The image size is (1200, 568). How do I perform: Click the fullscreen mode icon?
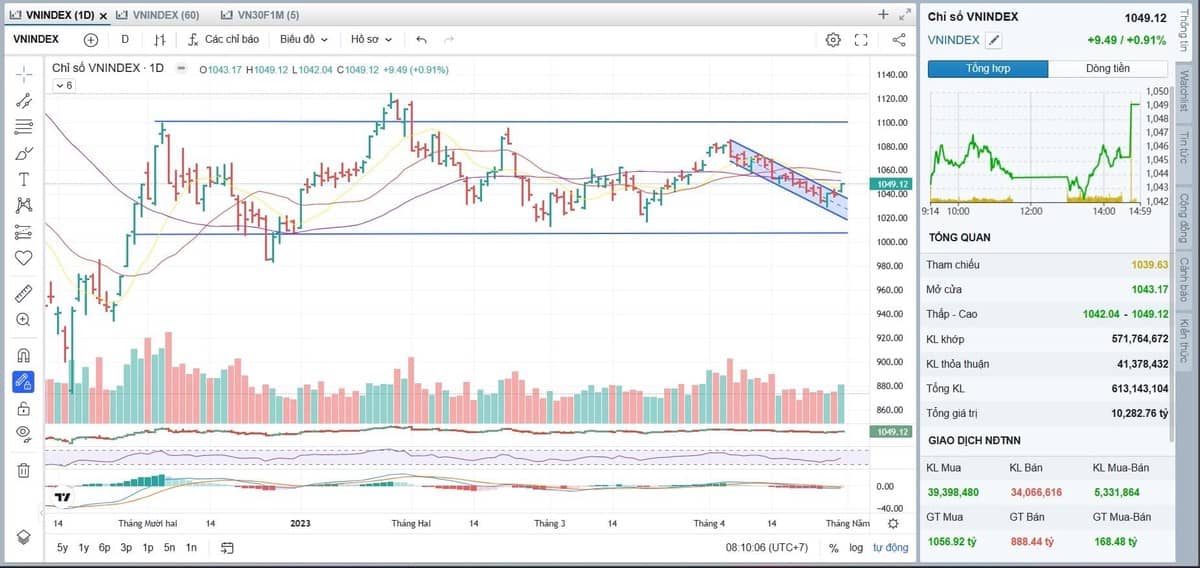point(861,40)
